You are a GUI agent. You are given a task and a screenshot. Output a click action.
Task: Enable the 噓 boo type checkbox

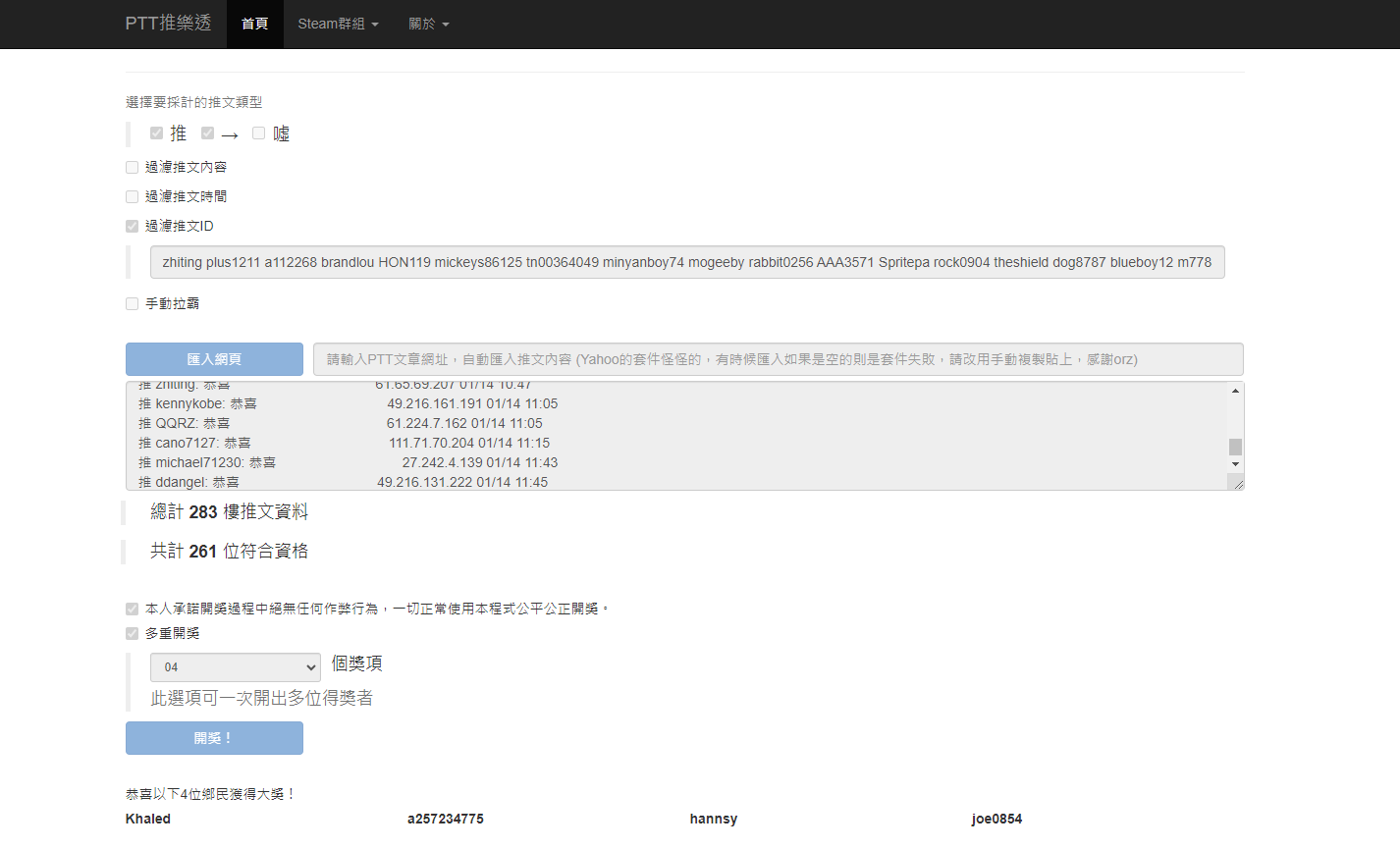[x=258, y=133]
